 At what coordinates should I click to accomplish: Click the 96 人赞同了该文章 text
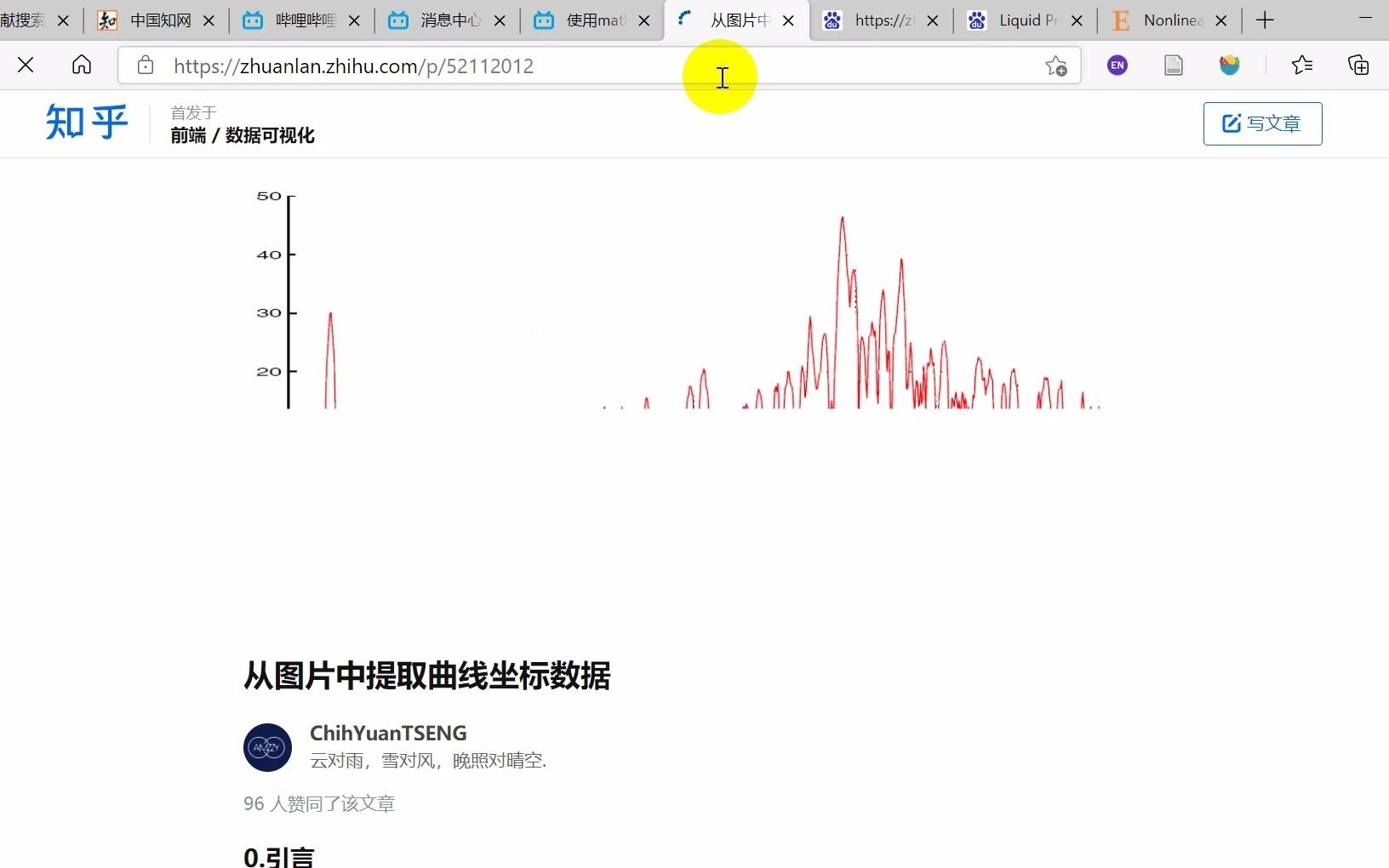coord(319,803)
